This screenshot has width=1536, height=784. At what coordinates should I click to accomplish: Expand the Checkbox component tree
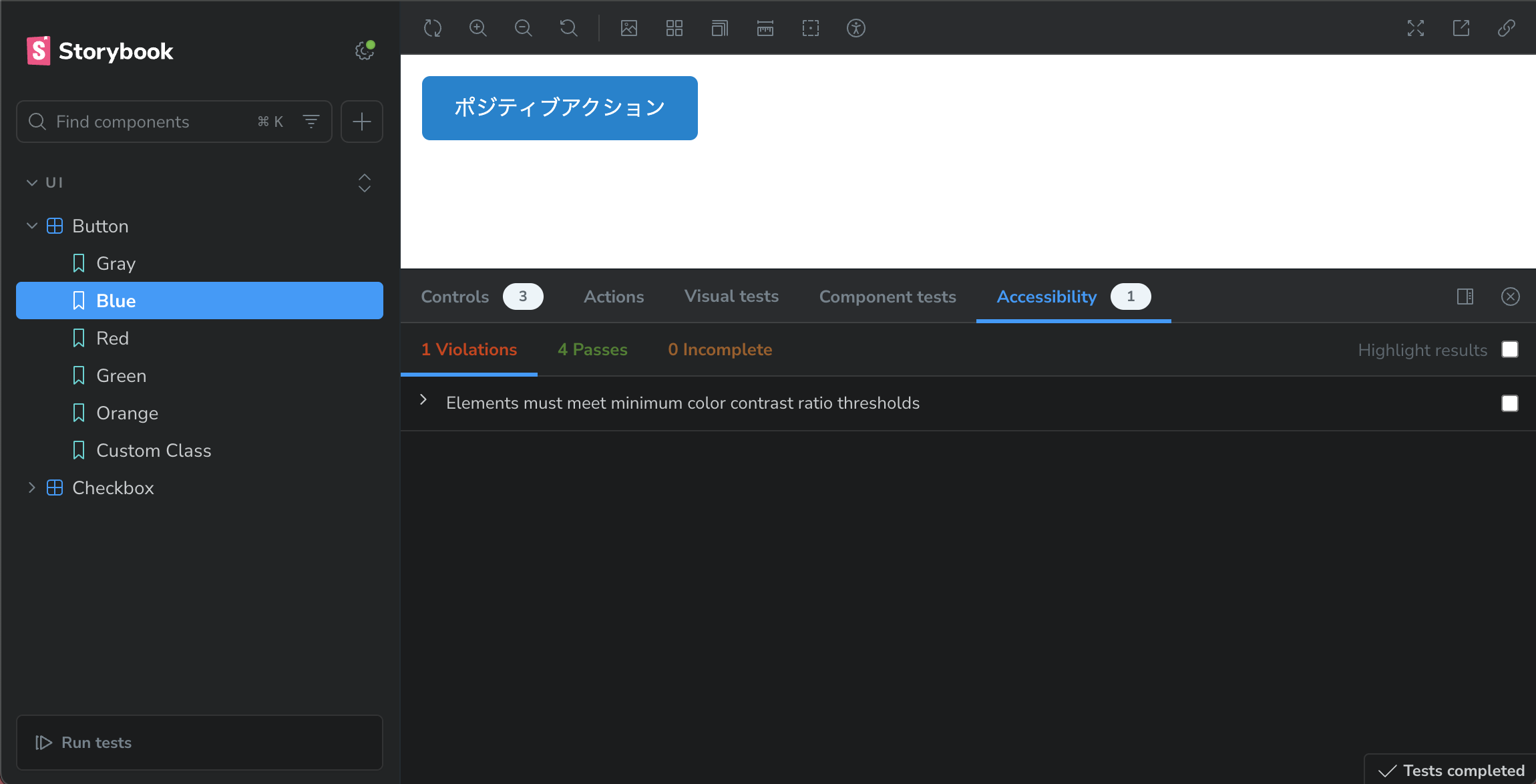tap(31, 487)
